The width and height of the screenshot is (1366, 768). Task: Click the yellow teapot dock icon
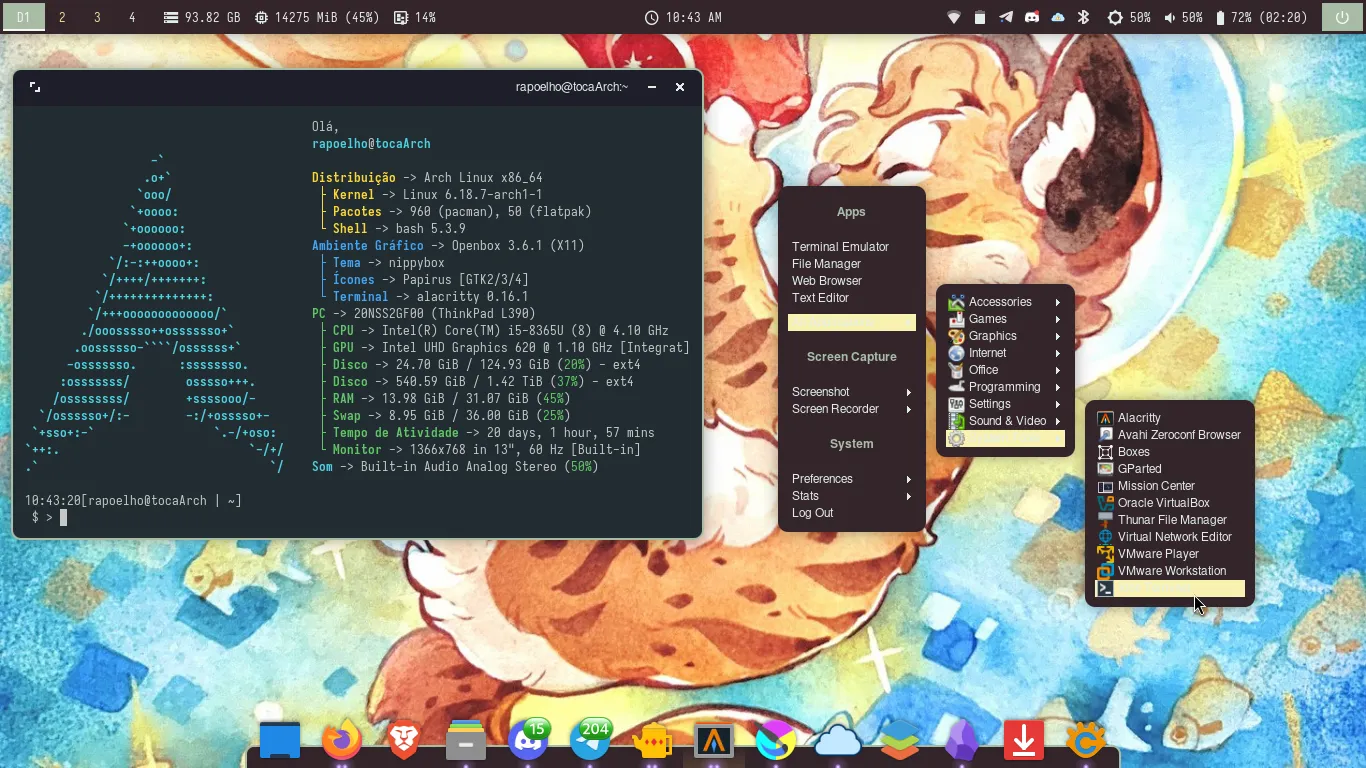click(x=652, y=741)
